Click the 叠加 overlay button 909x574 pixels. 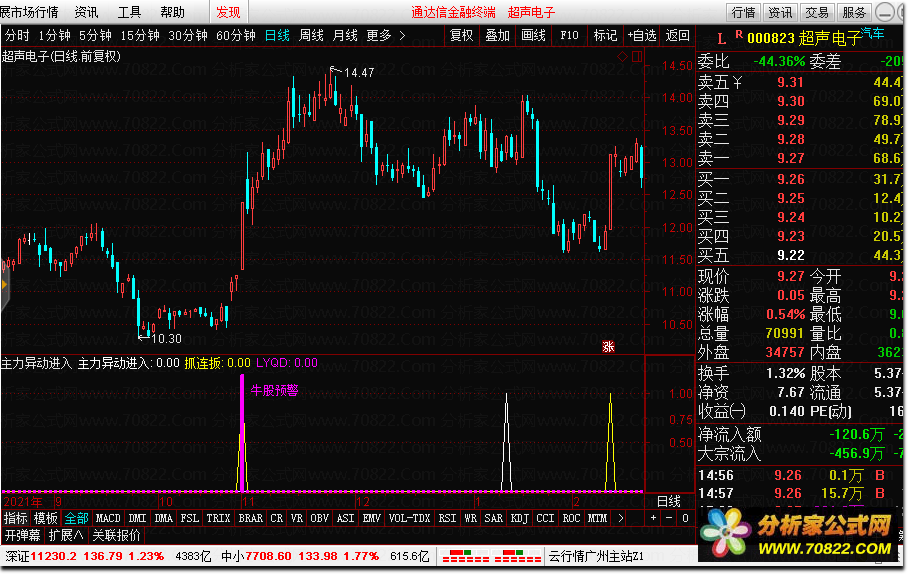(x=497, y=35)
